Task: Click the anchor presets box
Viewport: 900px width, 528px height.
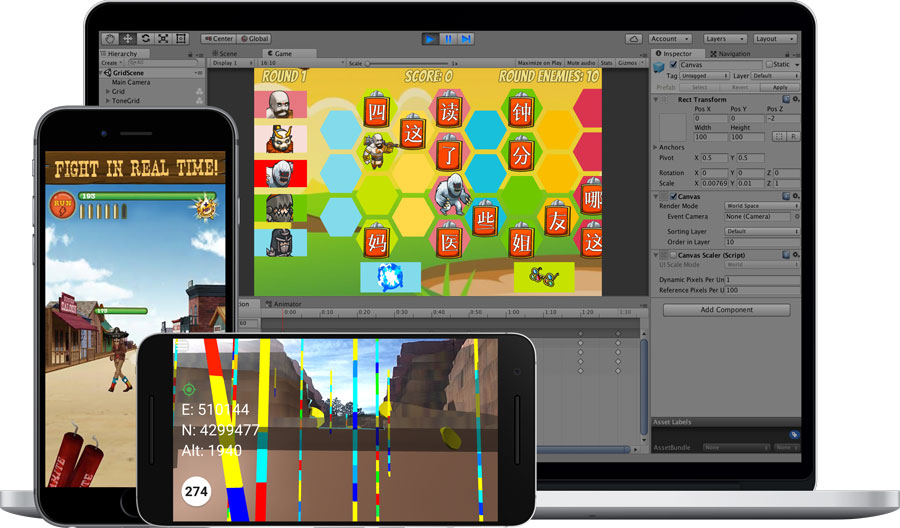Action: [x=673, y=127]
